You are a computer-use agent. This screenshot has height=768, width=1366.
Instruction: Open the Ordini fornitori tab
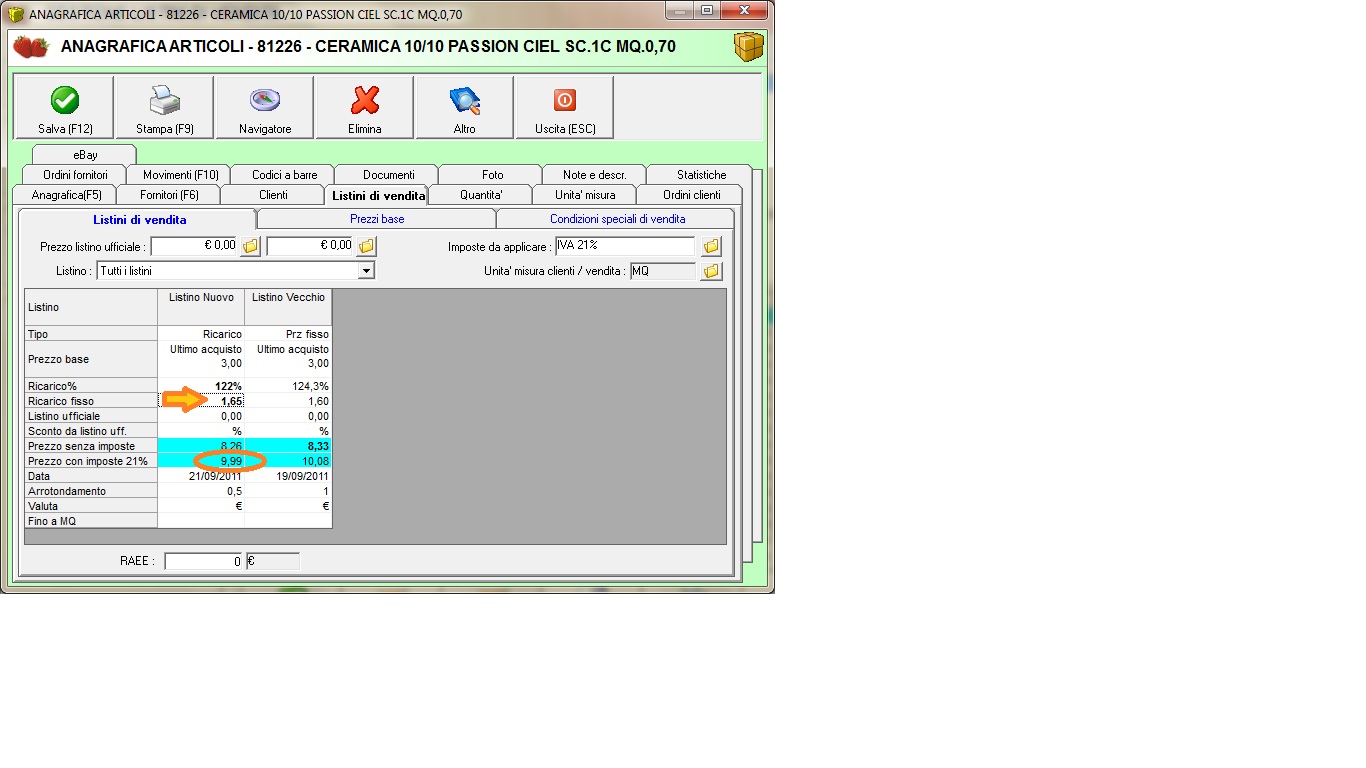click(76, 175)
